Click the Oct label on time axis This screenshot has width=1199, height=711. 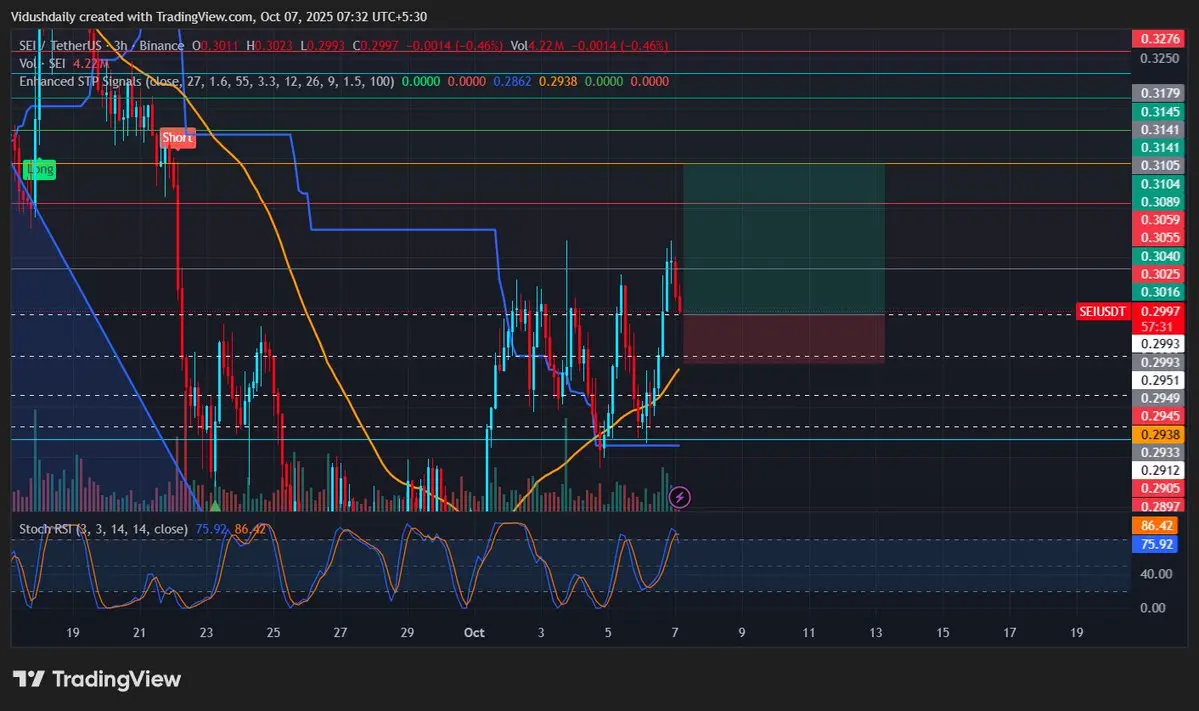pyautogui.click(x=474, y=632)
